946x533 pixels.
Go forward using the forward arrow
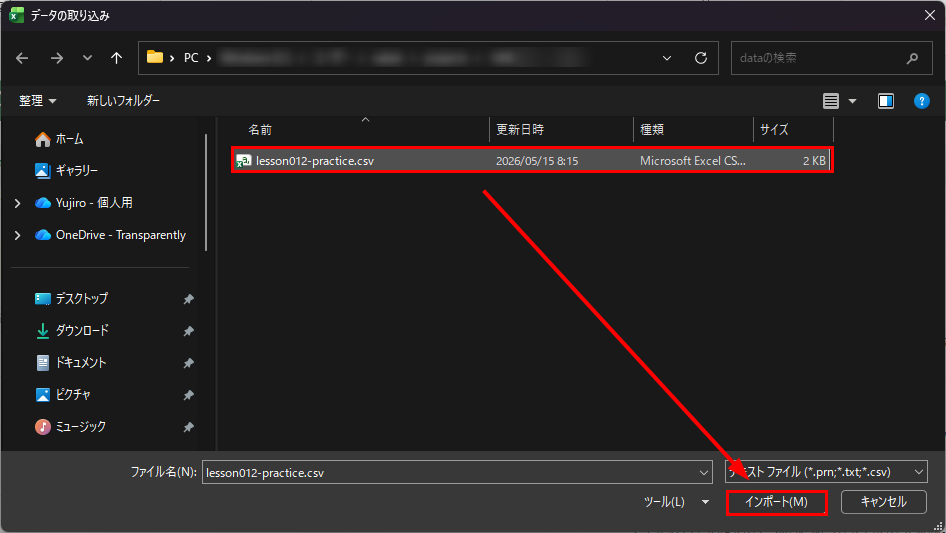pos(57,58)
